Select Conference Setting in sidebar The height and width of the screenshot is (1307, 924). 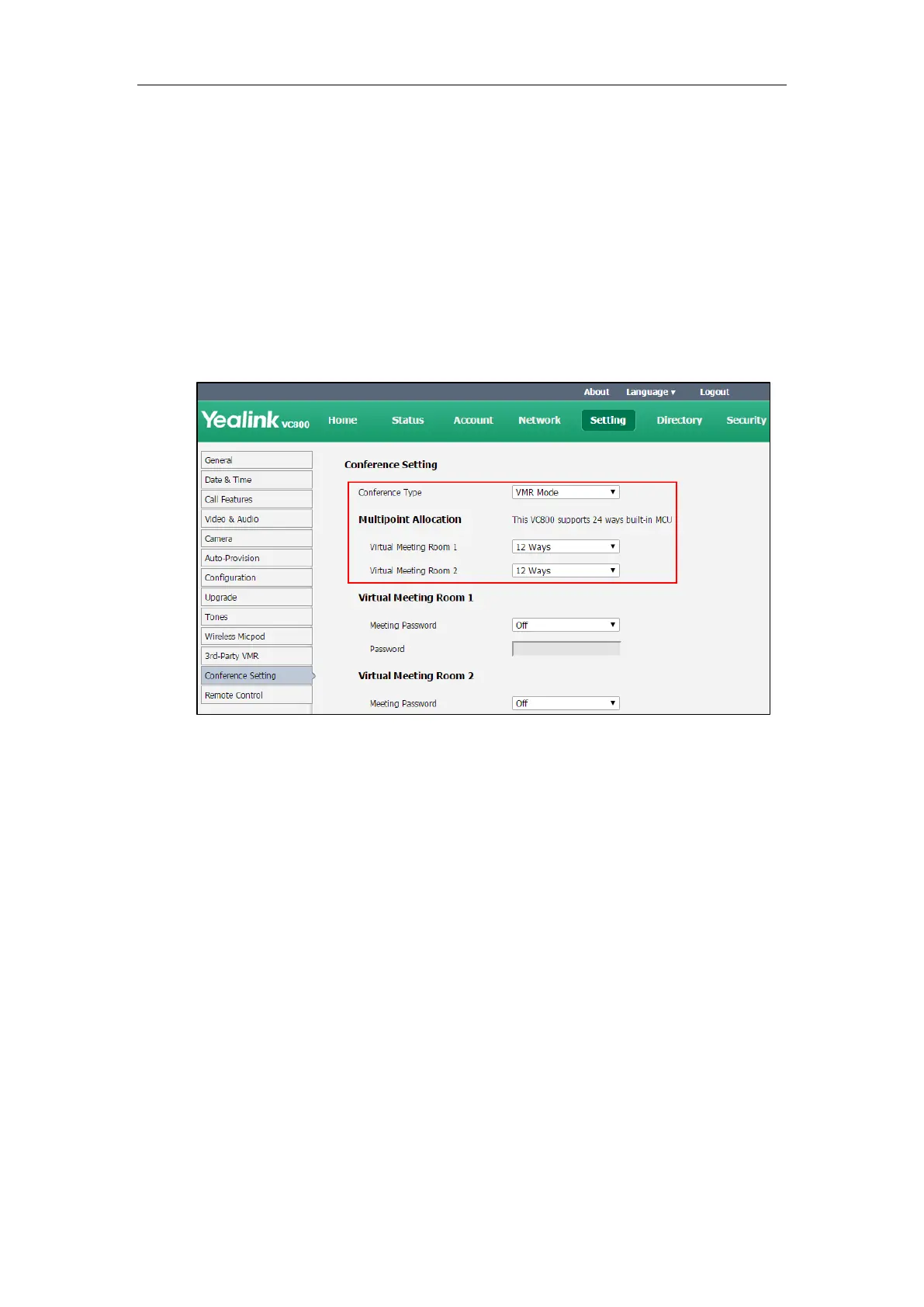[257, 676]
